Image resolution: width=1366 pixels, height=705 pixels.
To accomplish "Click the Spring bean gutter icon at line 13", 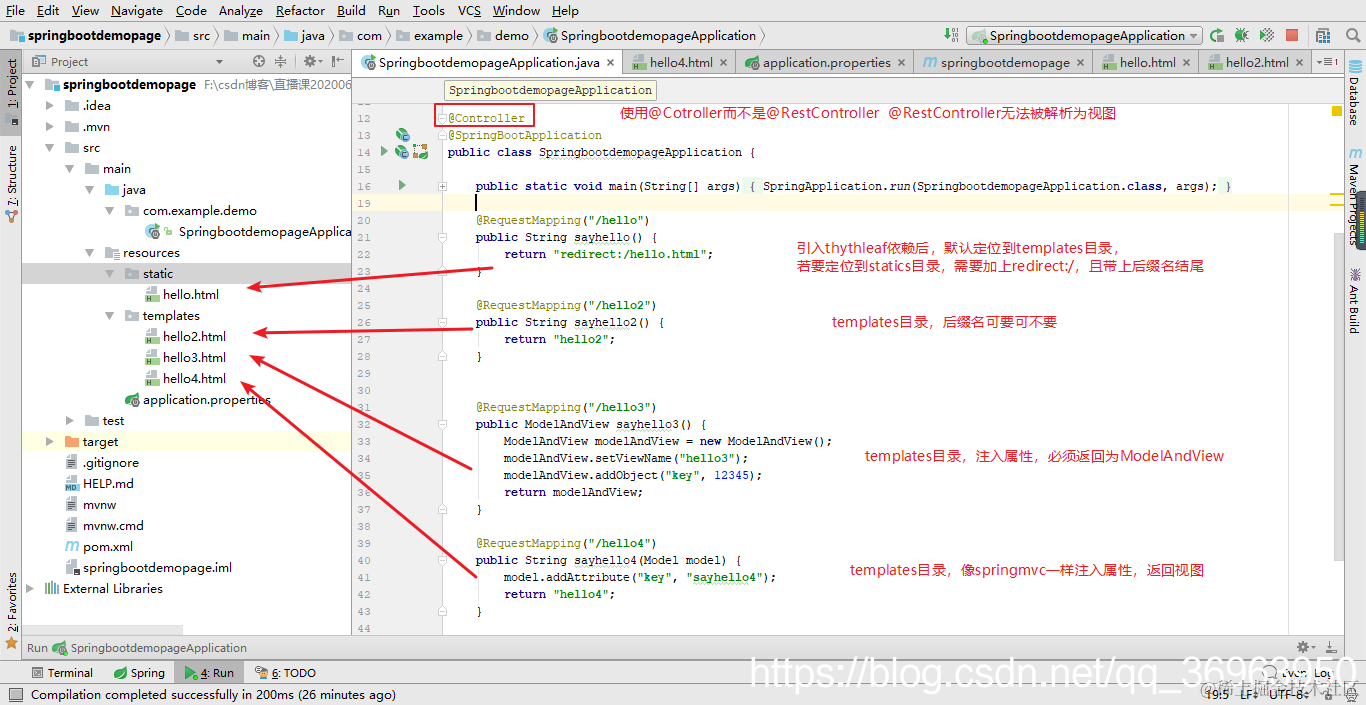I will (x=402, y=135).
